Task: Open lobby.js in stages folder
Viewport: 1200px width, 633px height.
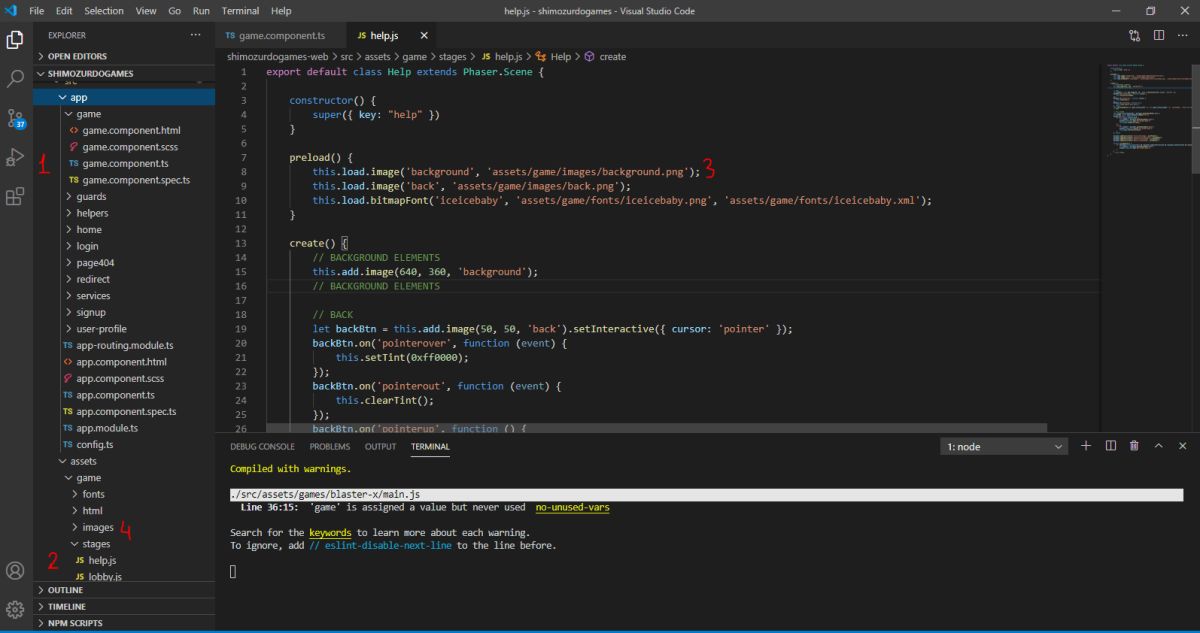Action: (125, 577)
